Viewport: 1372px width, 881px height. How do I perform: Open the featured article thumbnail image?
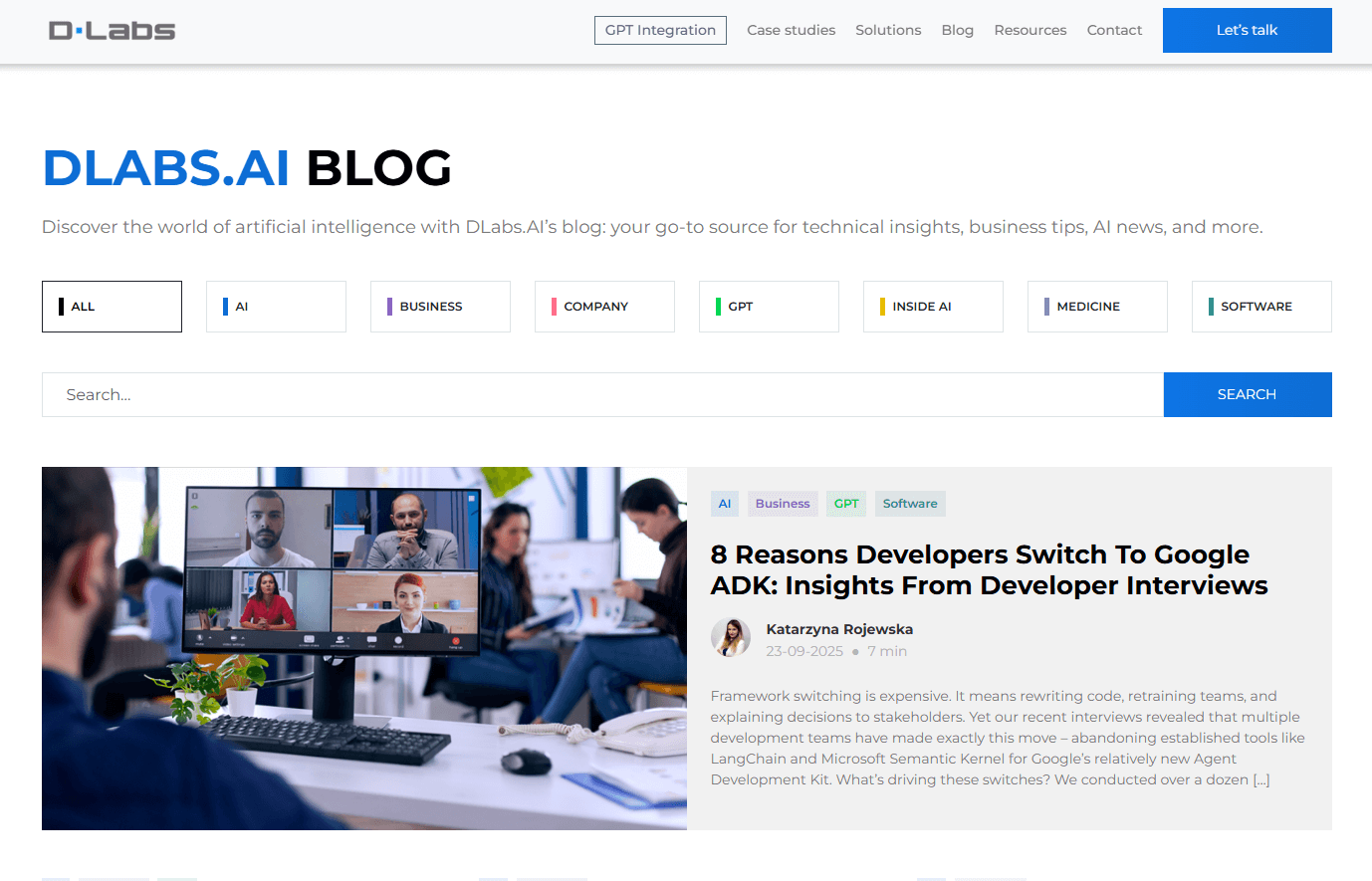pyautogui.click(x=363, y=647)
